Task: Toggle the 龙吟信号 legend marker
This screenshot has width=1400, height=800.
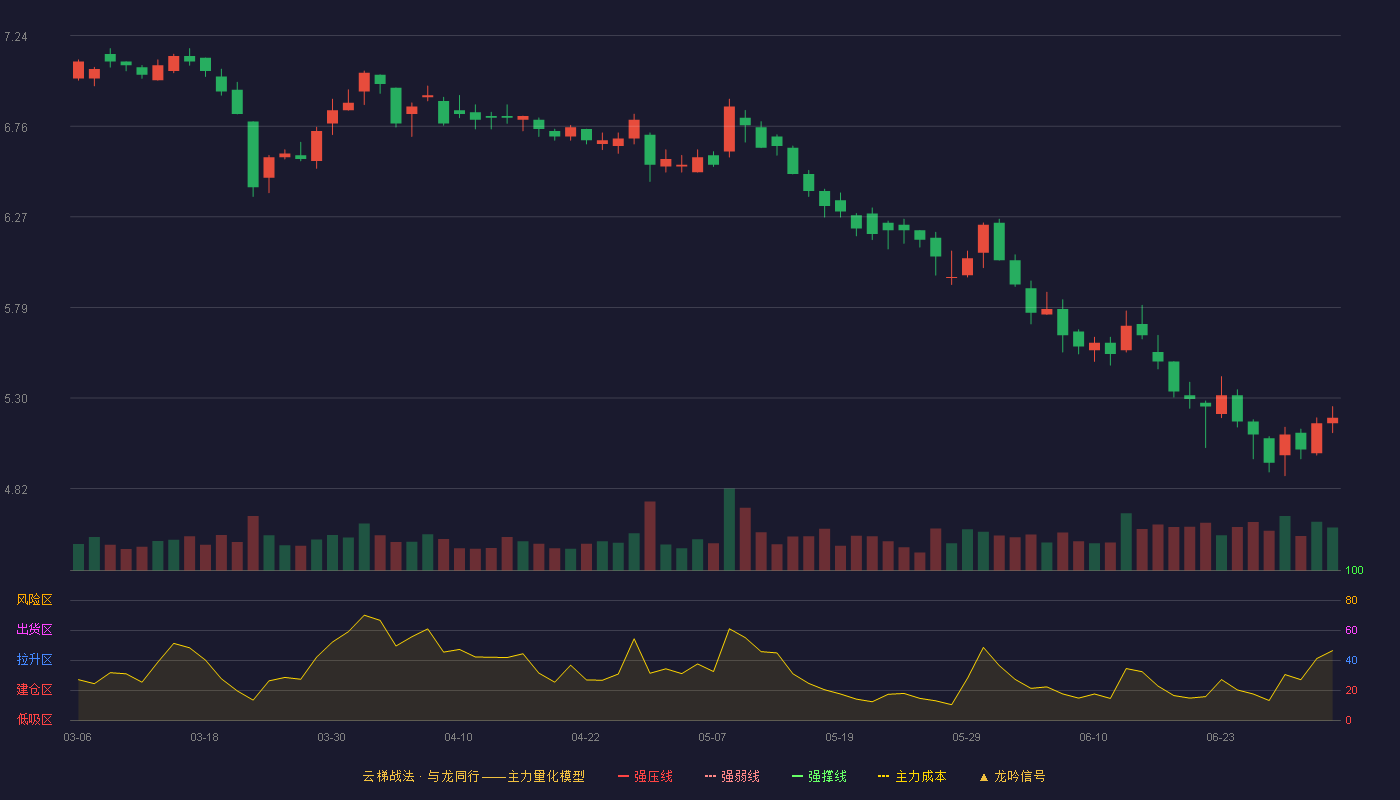Action: click(1011, 776)
